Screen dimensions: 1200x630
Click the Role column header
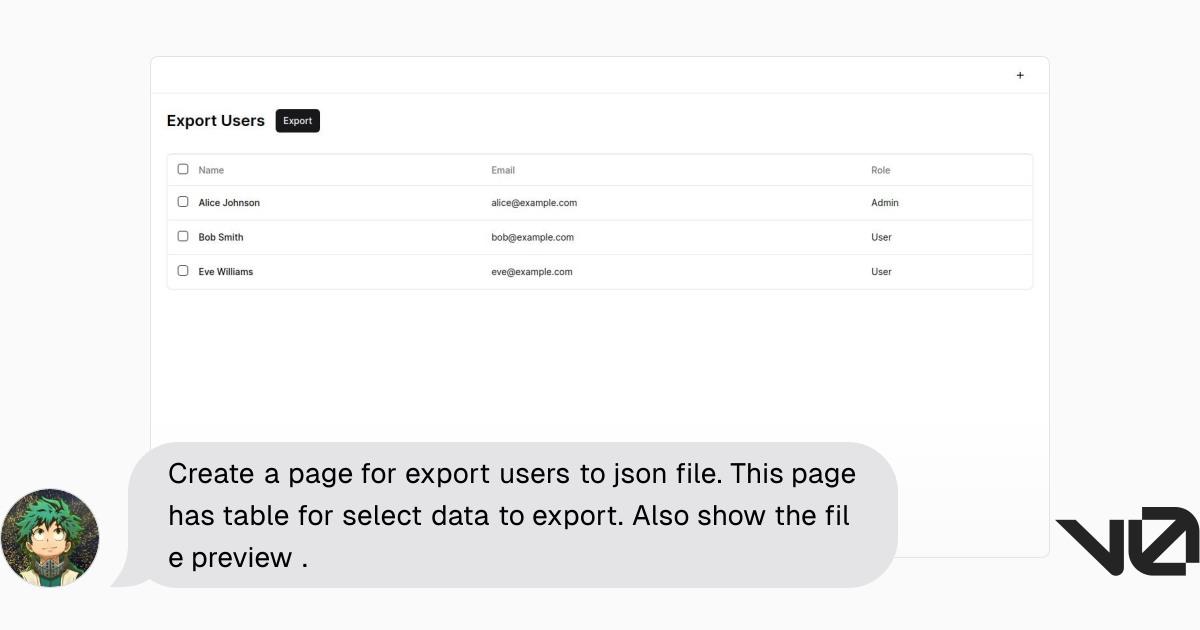pyautogui.click(x=880, y=170)
